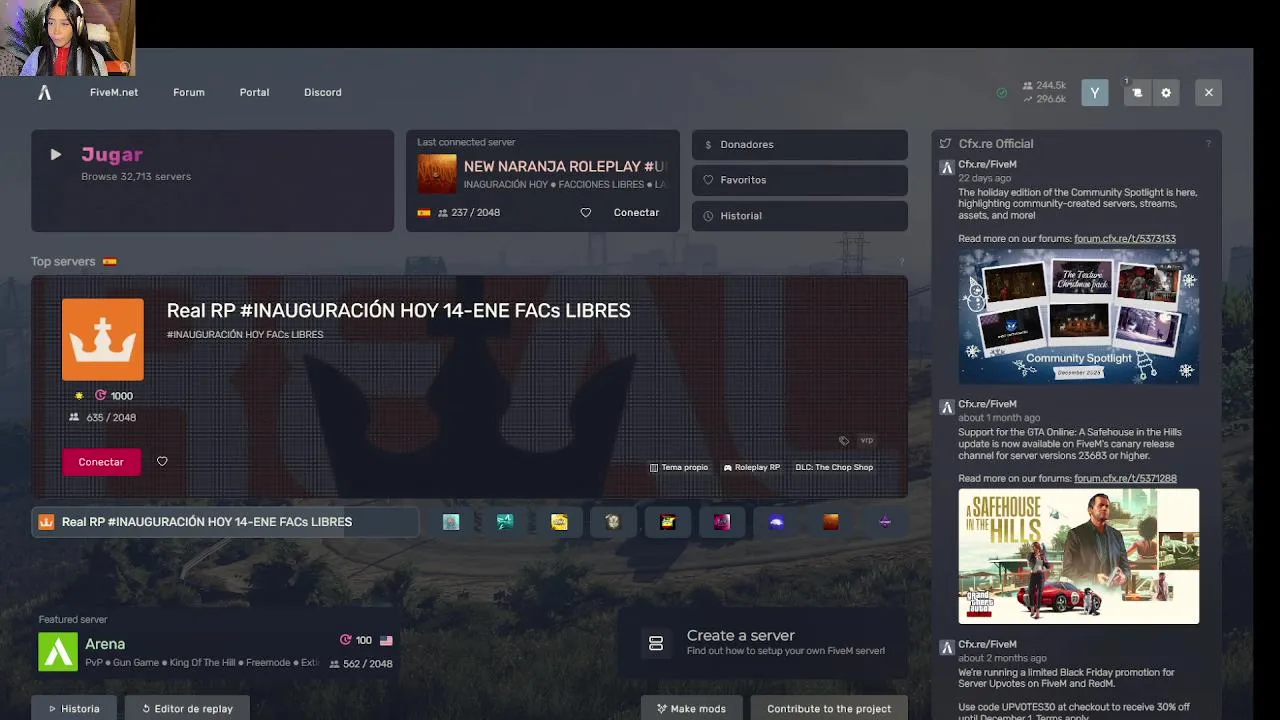Select the magenta server icon in the strip

coord(722,522)
